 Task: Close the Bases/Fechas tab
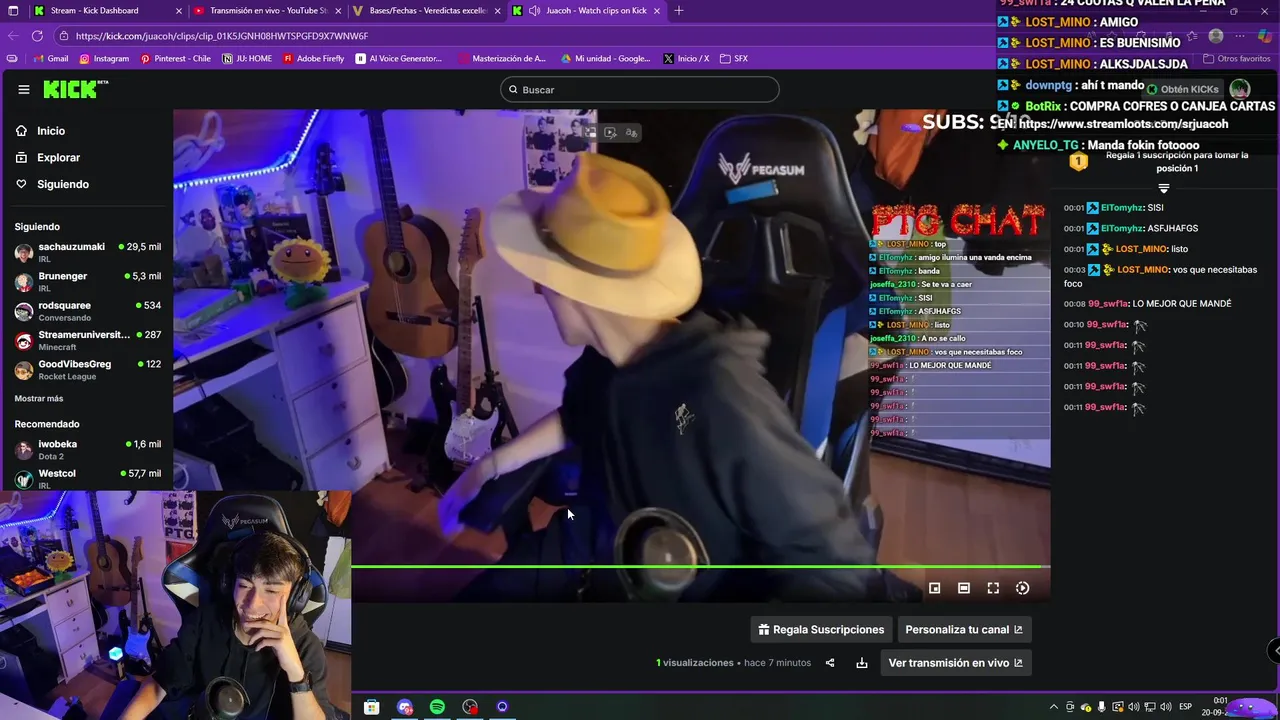[x=497, y=11]
